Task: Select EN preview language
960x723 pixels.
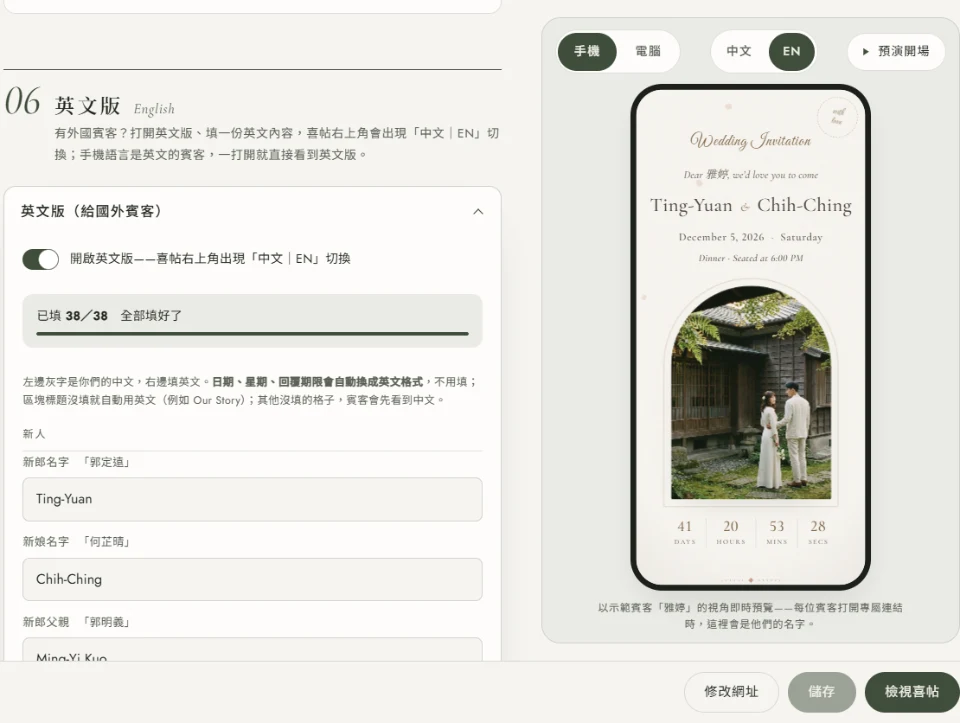Action: 791,51
